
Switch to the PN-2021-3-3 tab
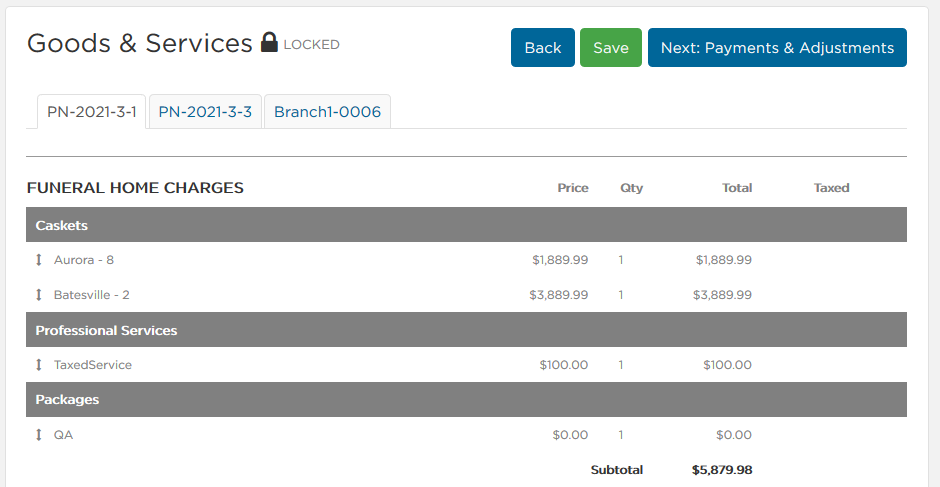[205, 112]
